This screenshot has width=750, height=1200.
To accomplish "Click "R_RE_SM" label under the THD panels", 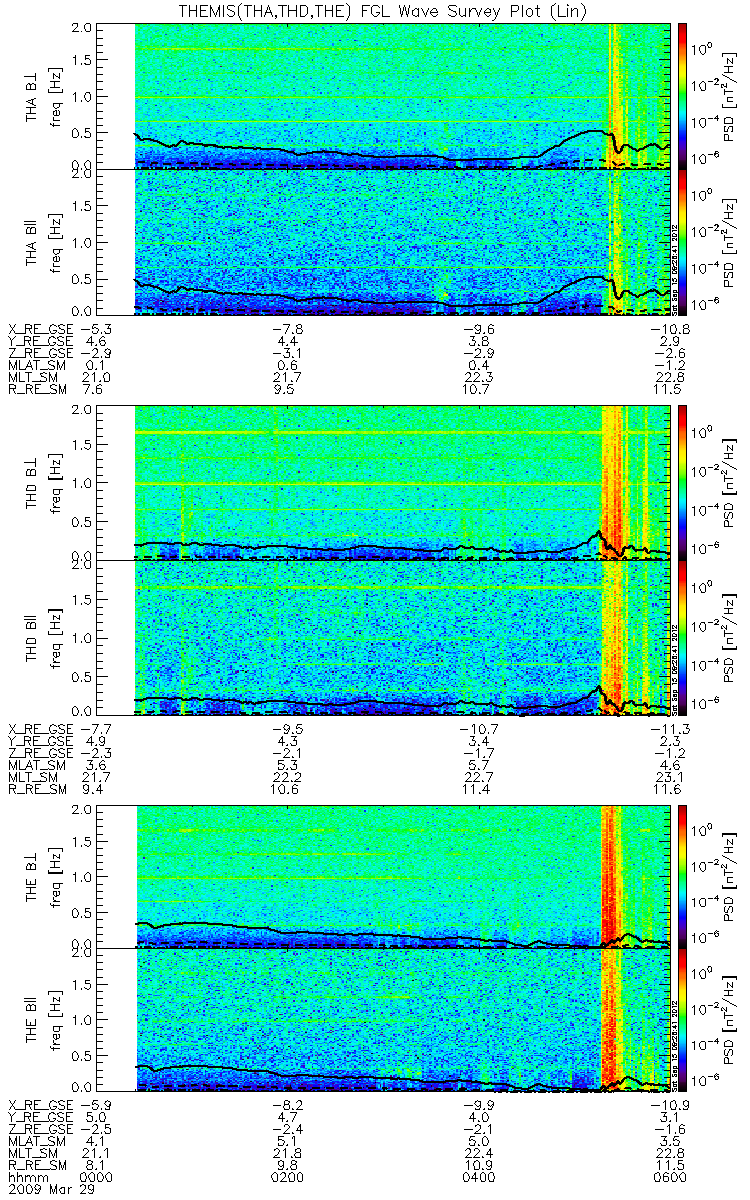I will 37,787.
